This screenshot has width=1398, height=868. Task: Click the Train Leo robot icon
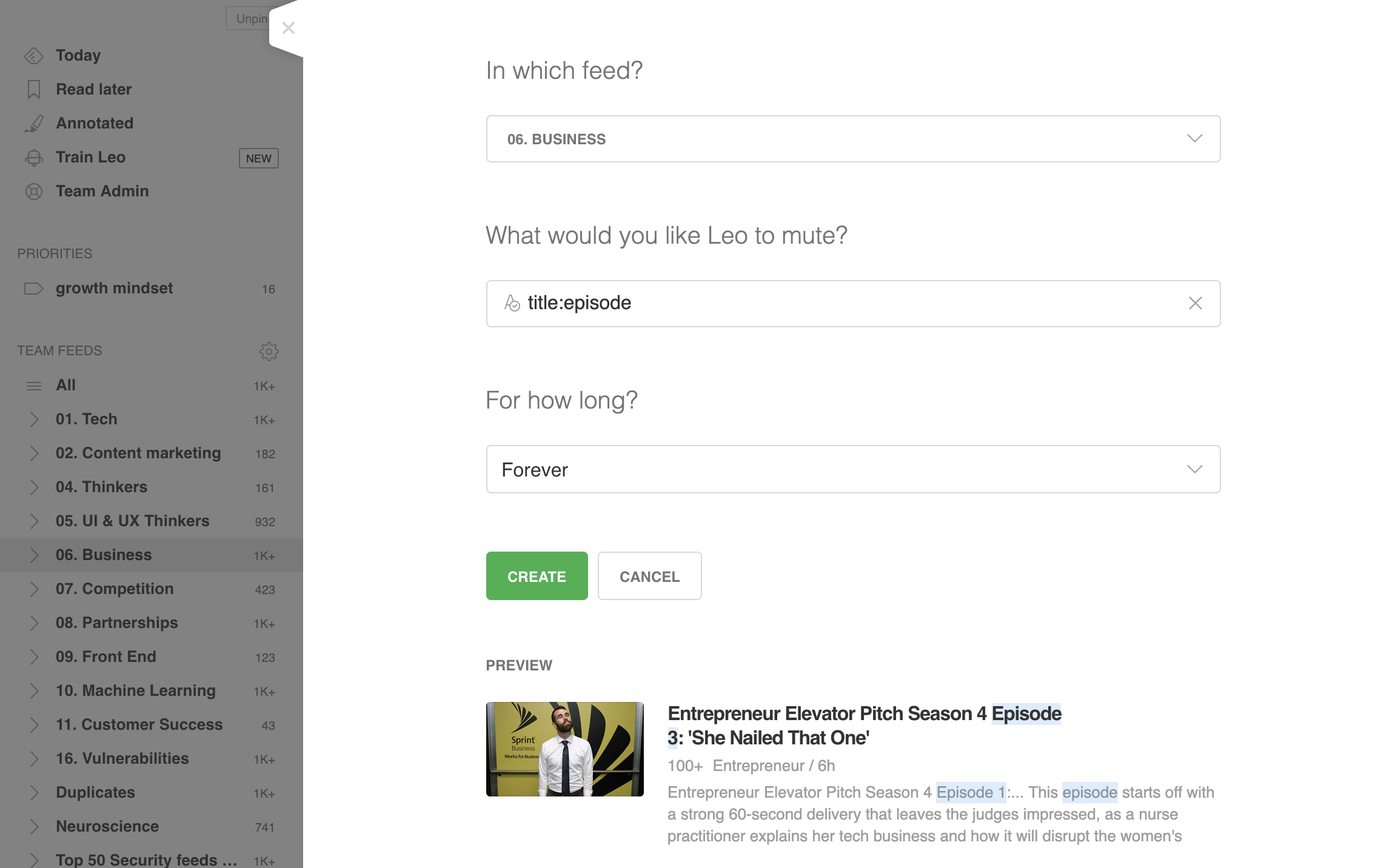pos(34,158)
